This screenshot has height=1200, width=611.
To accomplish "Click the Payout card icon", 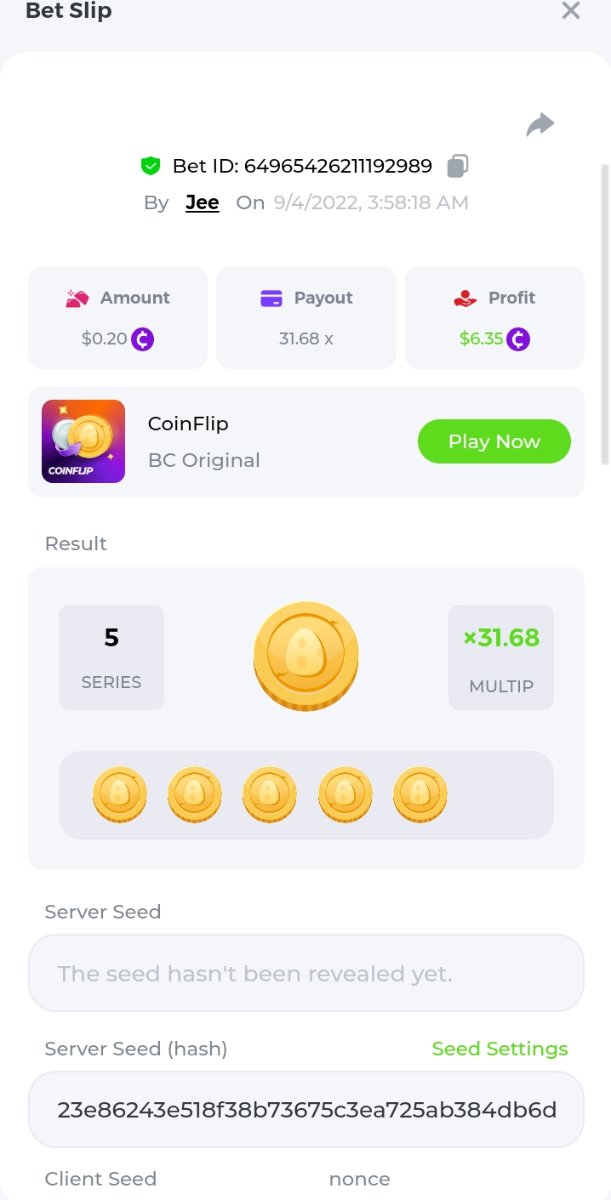I will pyautogui.click(x=271, y=298).
